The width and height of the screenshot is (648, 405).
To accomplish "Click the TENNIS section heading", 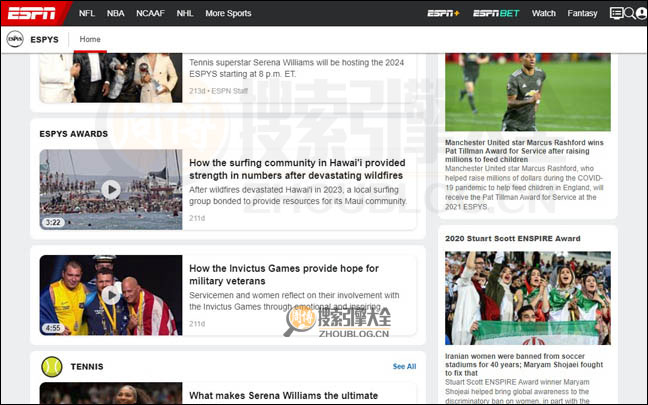I will [x=87, y=367].
